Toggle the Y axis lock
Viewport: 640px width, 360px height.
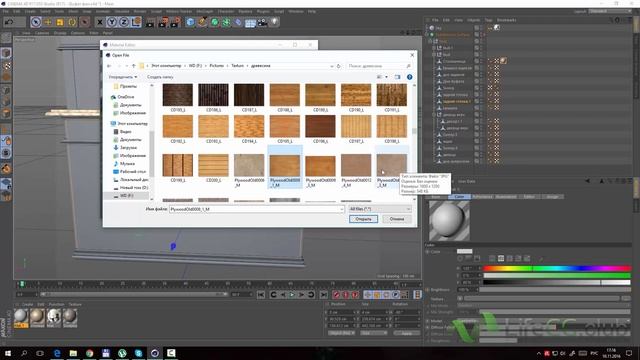click(x=111, y=22)
